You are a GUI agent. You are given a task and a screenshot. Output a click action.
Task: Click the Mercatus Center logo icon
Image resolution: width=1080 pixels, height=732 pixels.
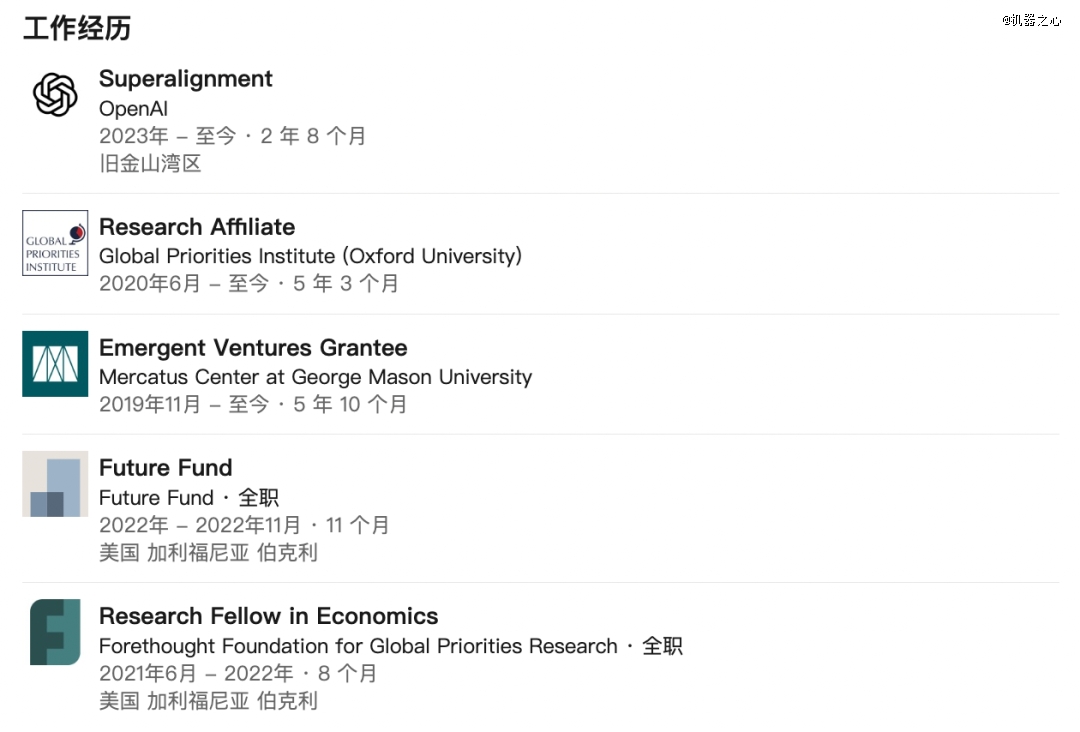tap(55, 364)
